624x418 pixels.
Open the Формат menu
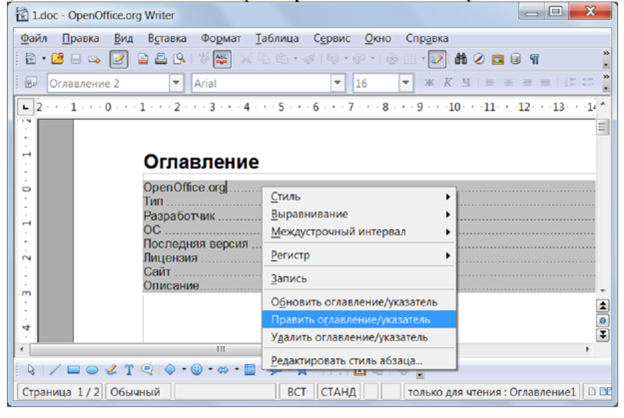click(220, 37)
